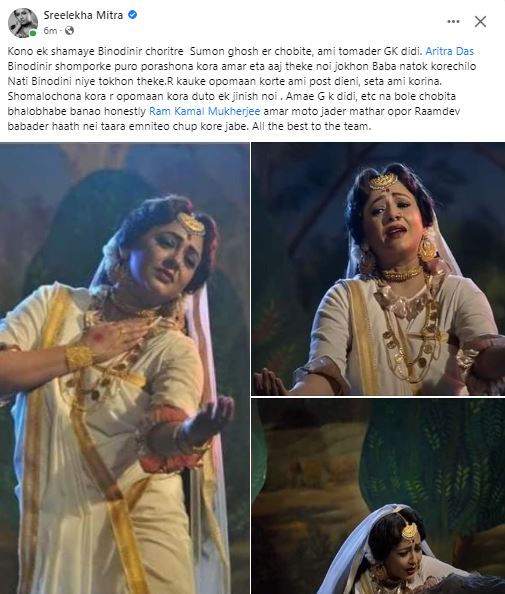
Task: Click the gold bangle in left photo
Action: click(x=79, y=357)
